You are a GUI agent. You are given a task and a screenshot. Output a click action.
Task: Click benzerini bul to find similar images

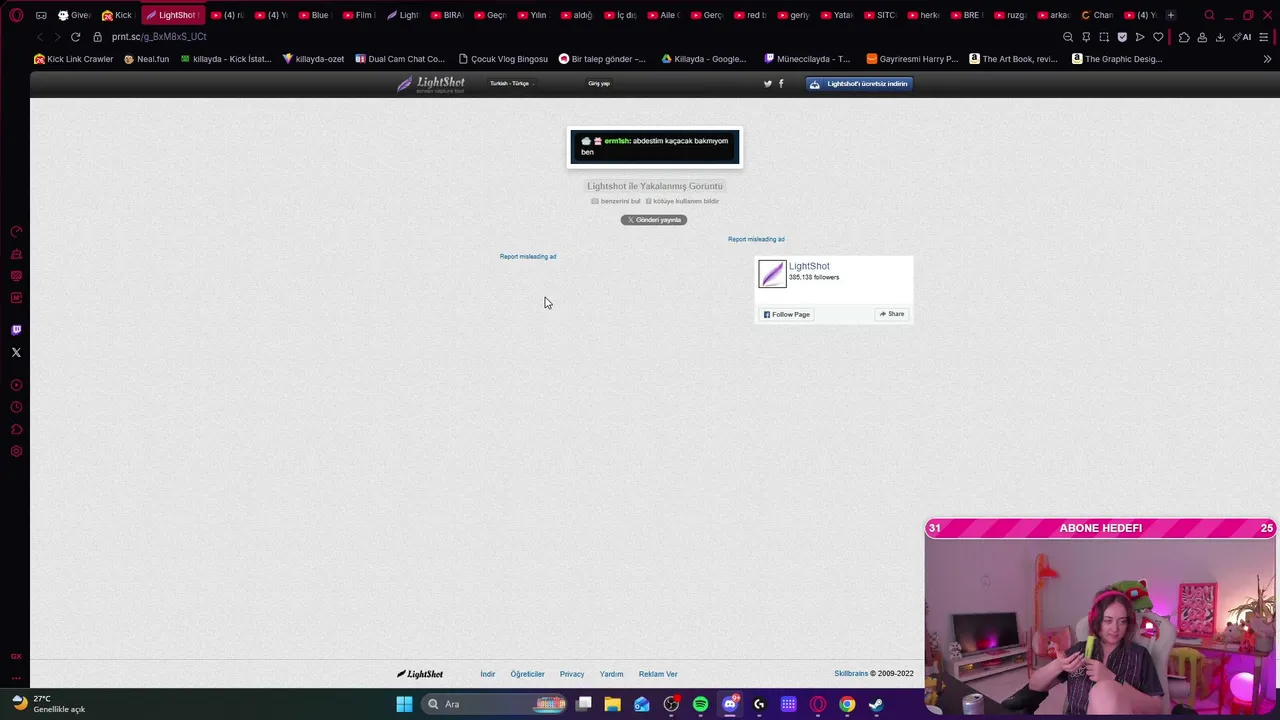click(616, 201)
